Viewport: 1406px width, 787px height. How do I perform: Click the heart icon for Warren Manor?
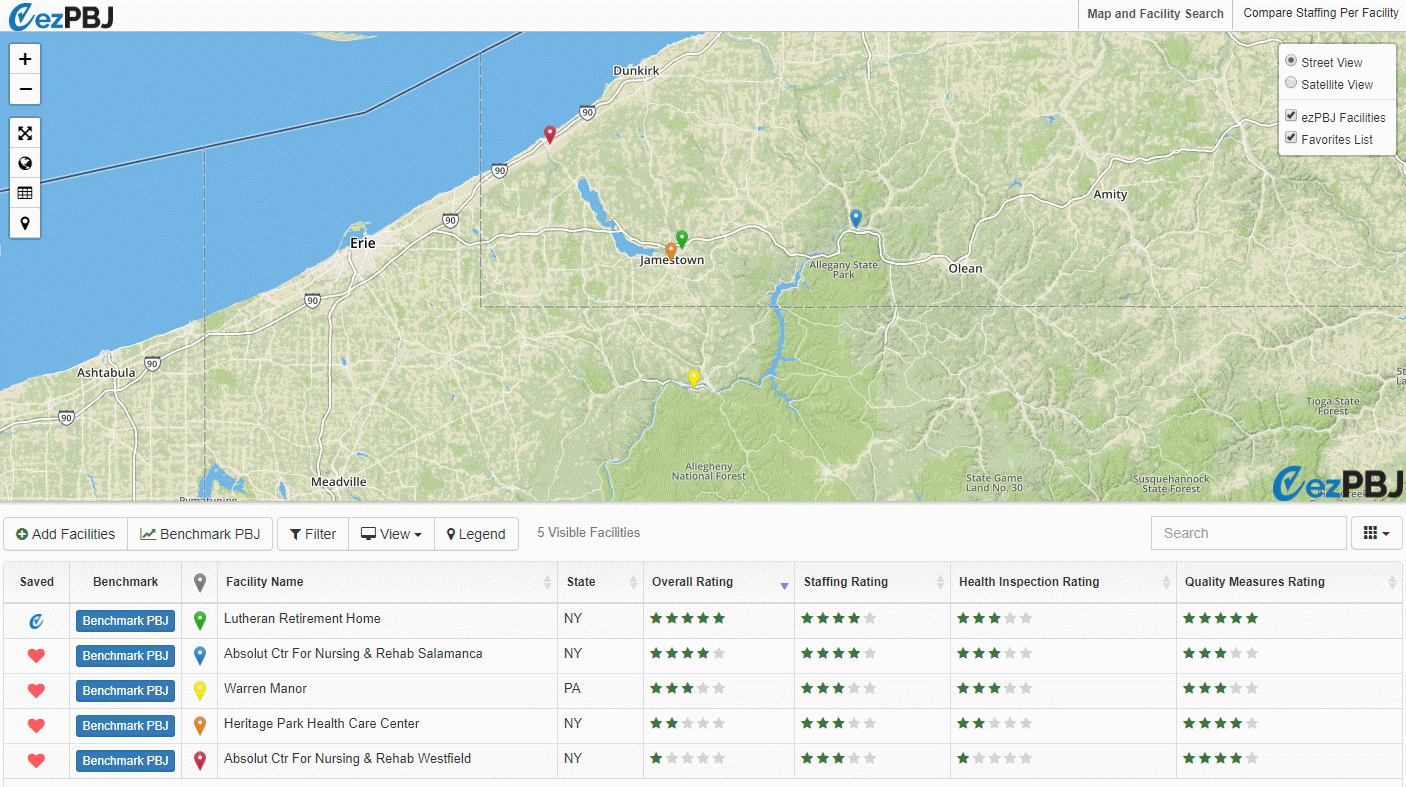pos(36,691)
